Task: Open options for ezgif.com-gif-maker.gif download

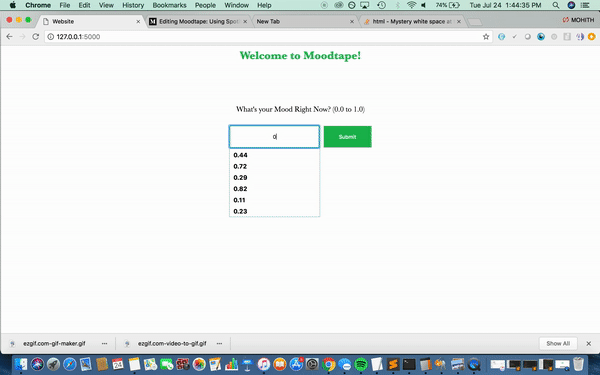Action: (104, 343)
